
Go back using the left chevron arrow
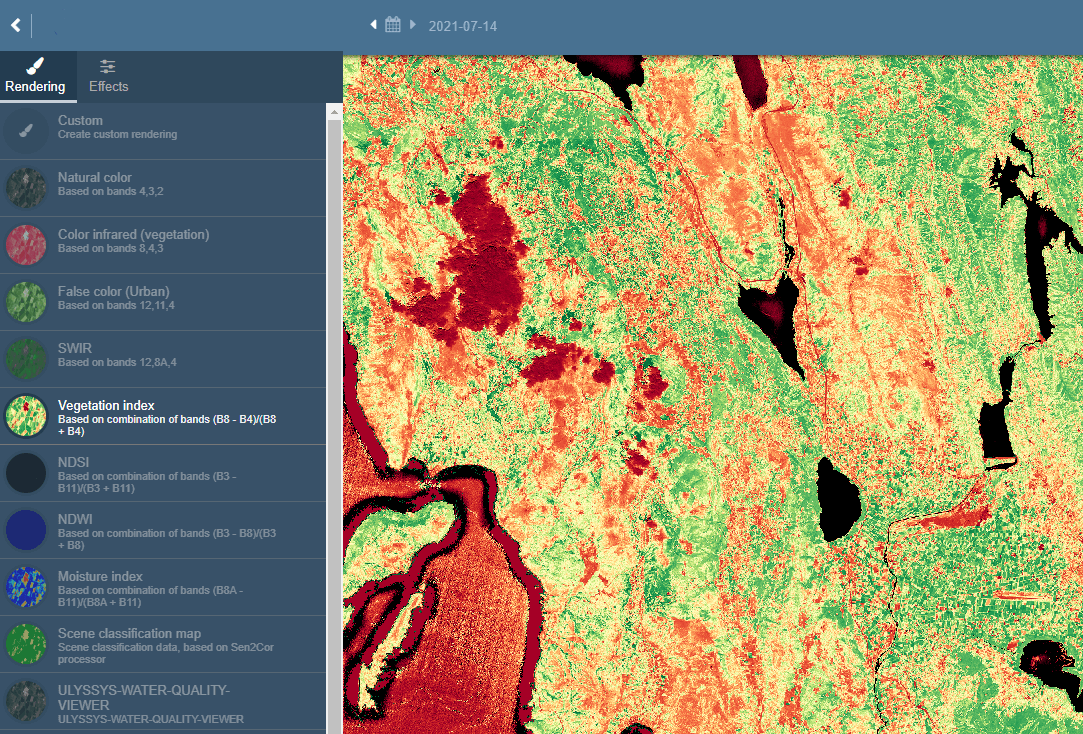tap(16, 26)
